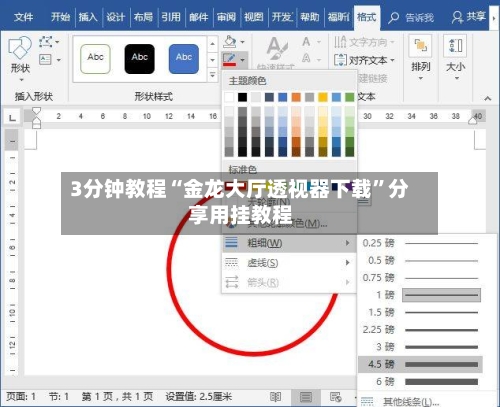Open the 形状 shapes gallery
500x407 pixels.
point(20,59)
